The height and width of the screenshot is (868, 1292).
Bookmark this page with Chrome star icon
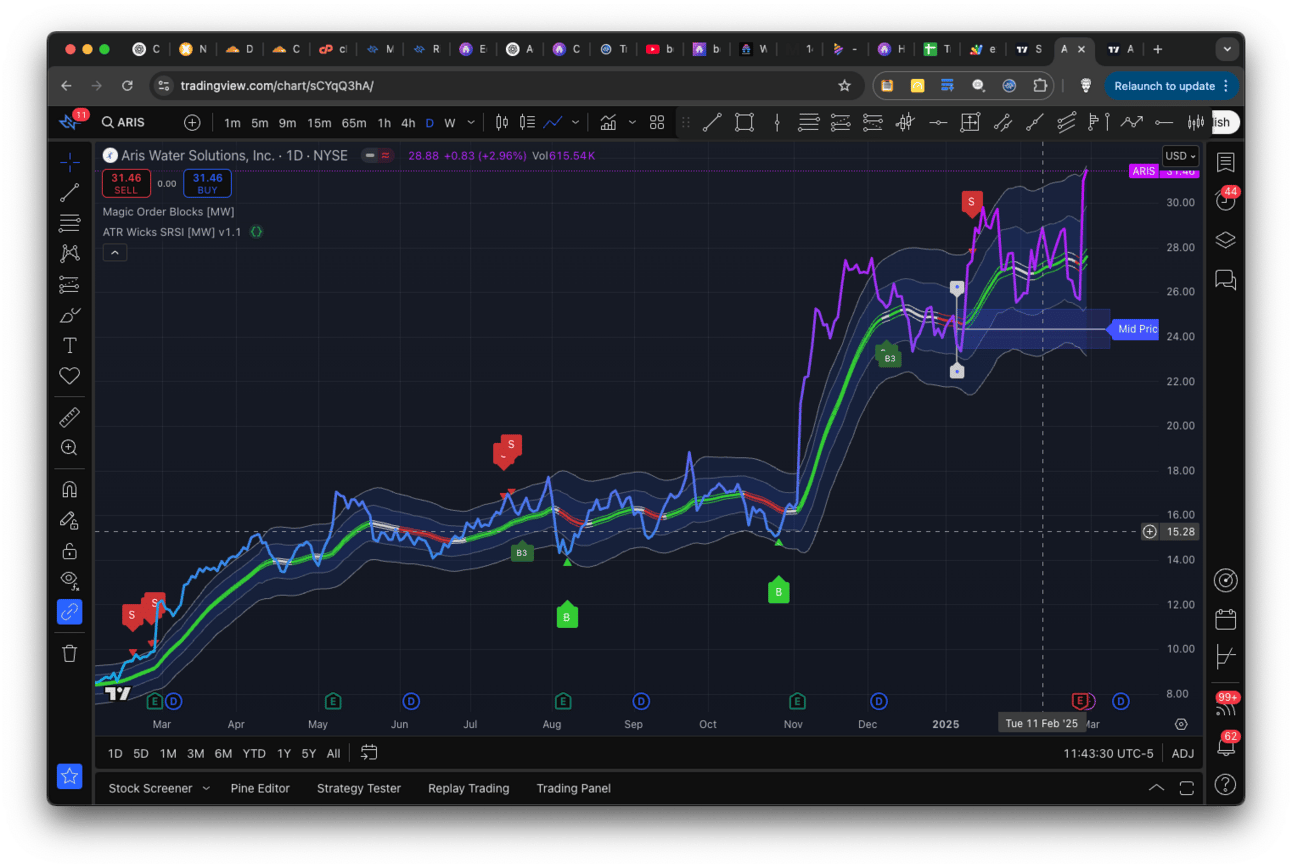tap(844, 86)
